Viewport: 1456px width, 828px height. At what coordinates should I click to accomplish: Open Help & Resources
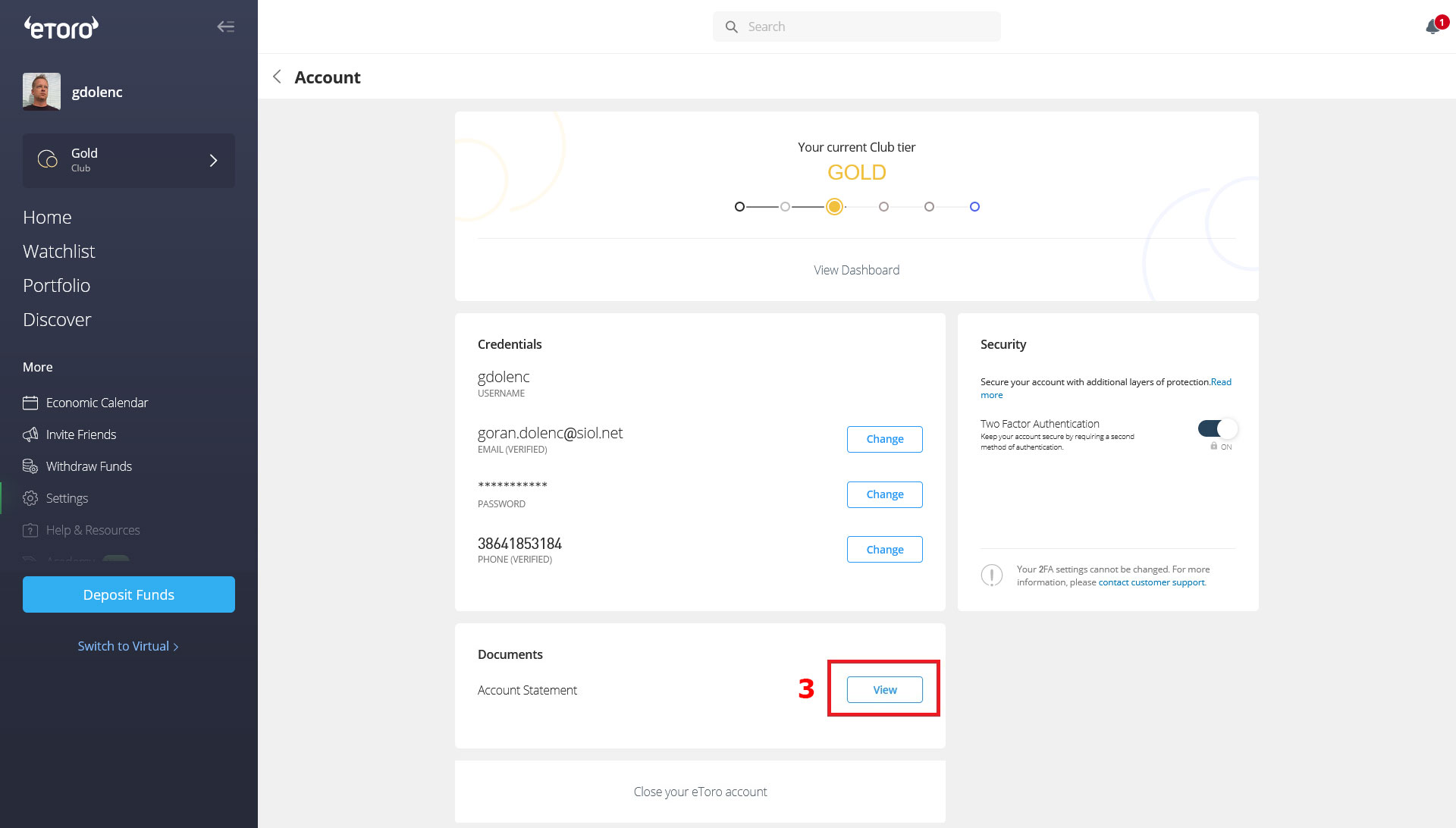[x=93, y=530]
